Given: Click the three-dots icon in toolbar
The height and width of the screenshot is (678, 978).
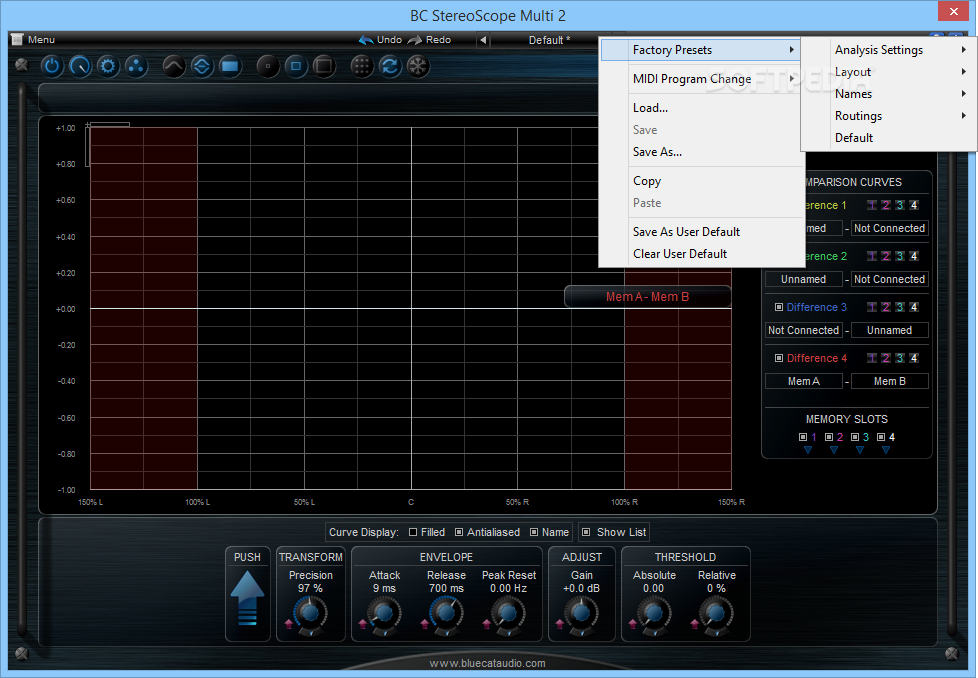Looking at the screenshot, I should [136, 66].
